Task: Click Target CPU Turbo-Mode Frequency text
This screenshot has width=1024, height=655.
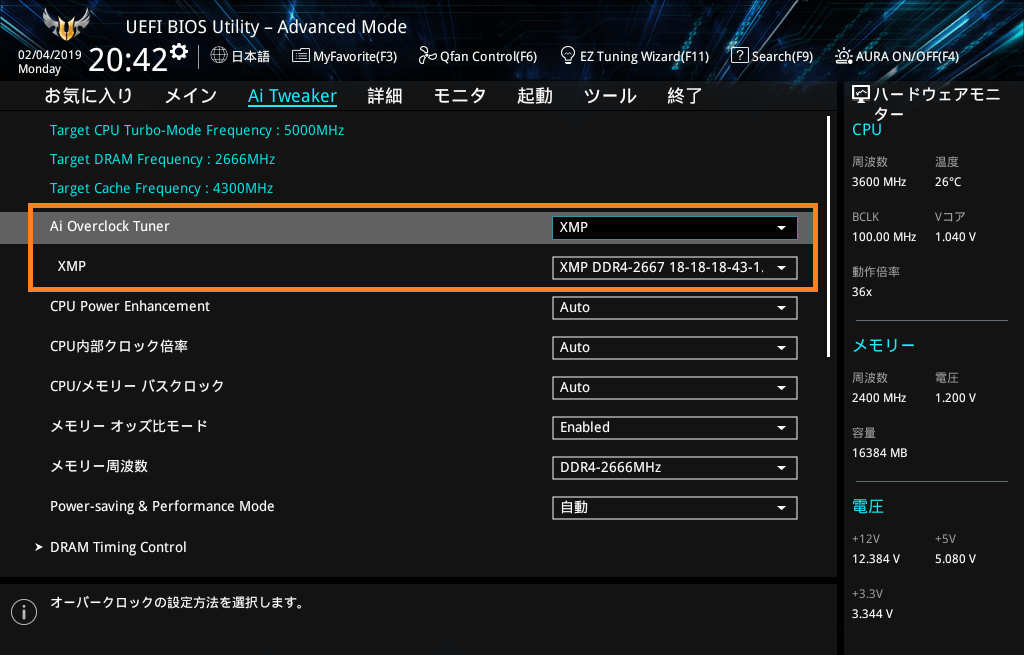Action: (x=197, y=131)
